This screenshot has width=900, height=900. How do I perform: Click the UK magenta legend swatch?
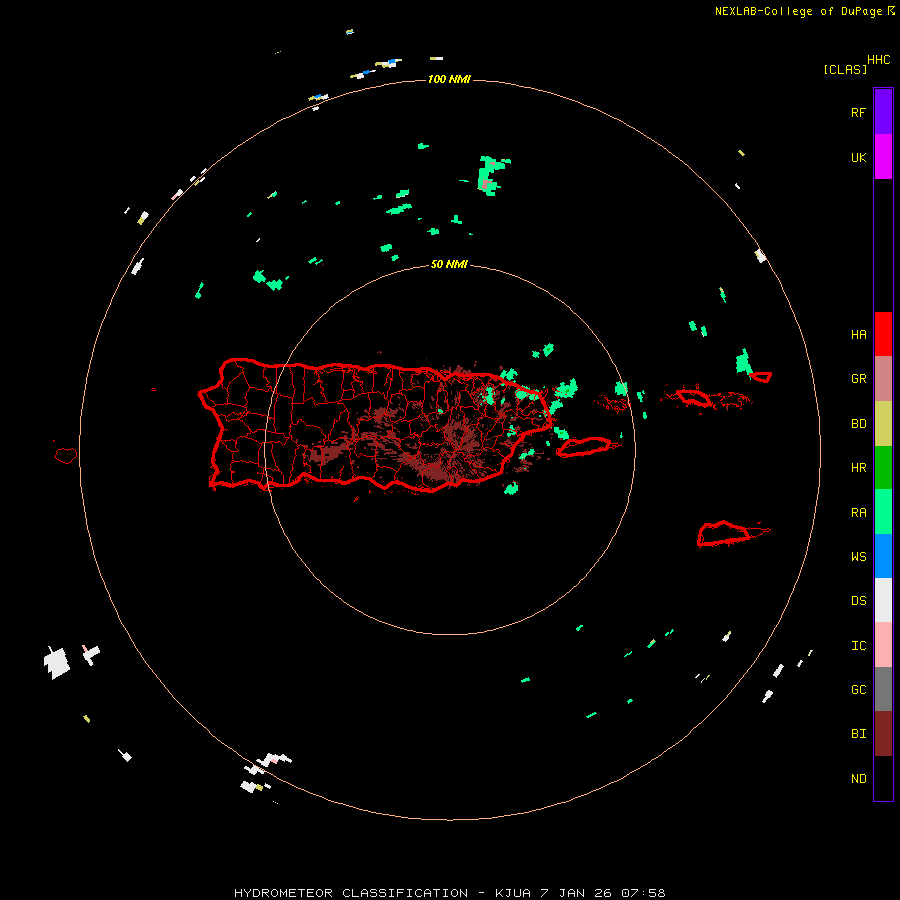tap(883, 157)
